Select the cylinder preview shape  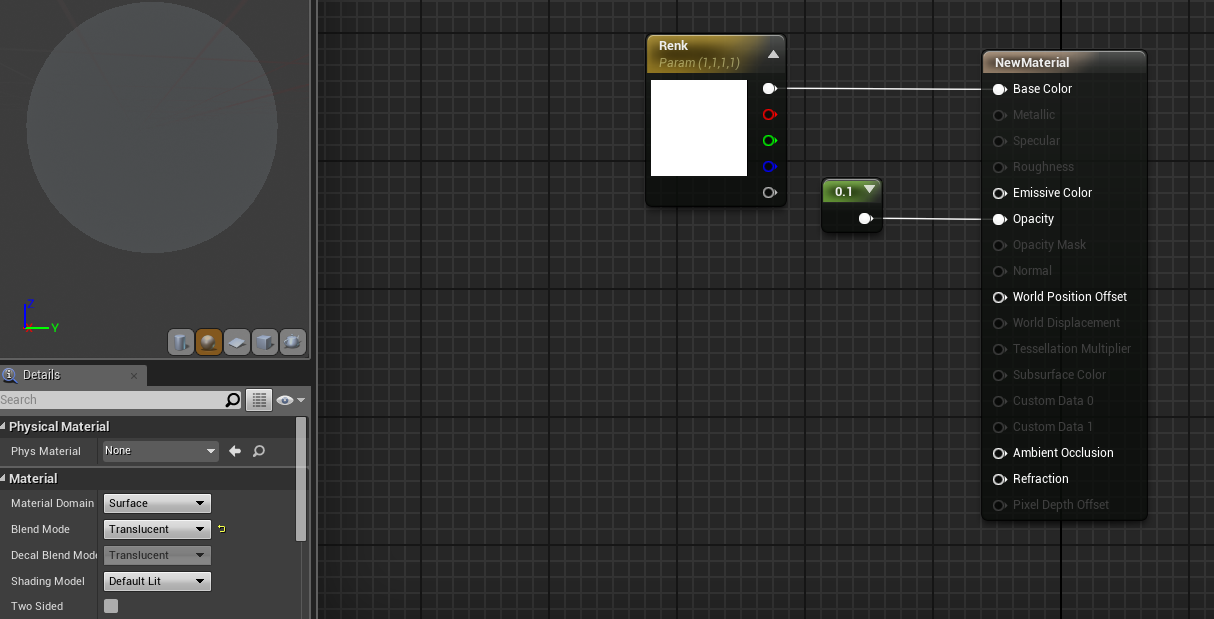click(x=181, y=343)
